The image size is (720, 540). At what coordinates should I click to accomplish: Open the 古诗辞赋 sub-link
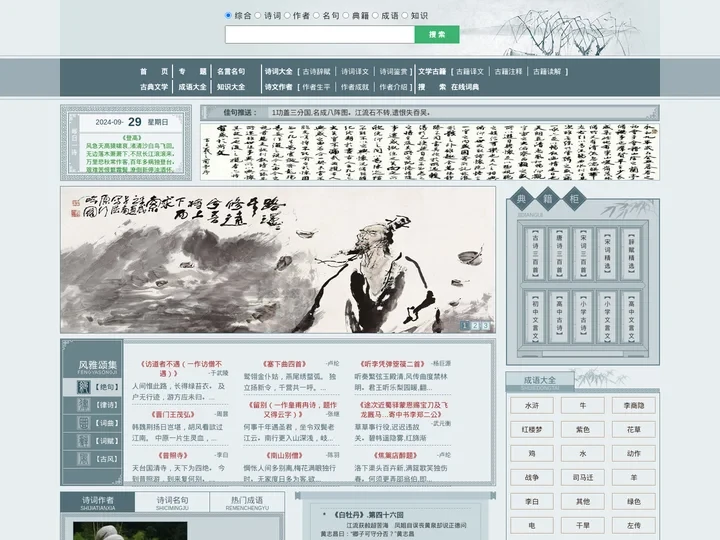pyautogui.click(x=316, y=72)
